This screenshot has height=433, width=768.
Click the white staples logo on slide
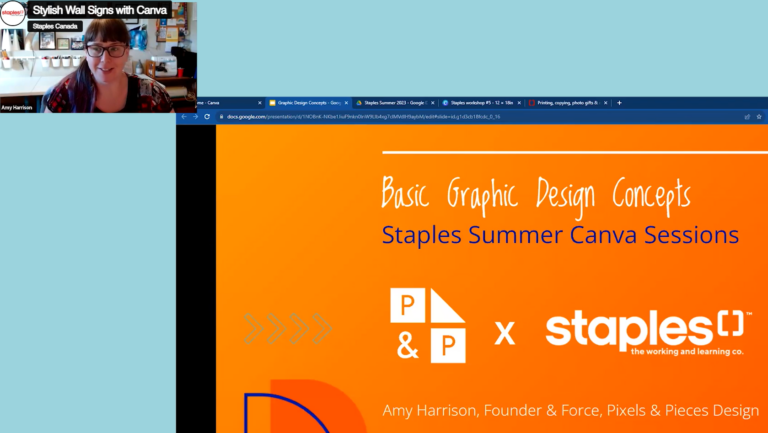[650, 331]
